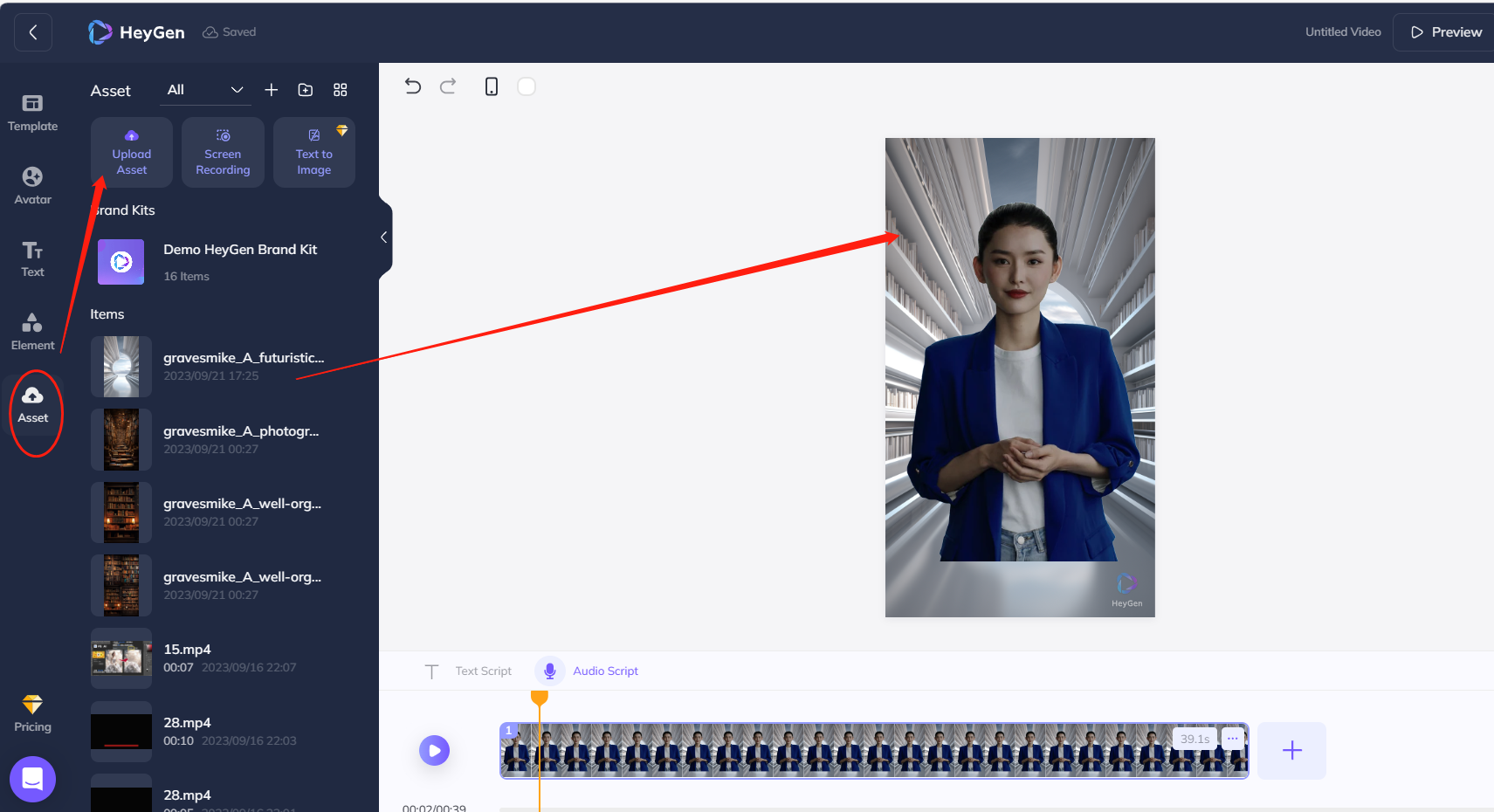
Task: Redo the last action
Action: coord(448,86)
